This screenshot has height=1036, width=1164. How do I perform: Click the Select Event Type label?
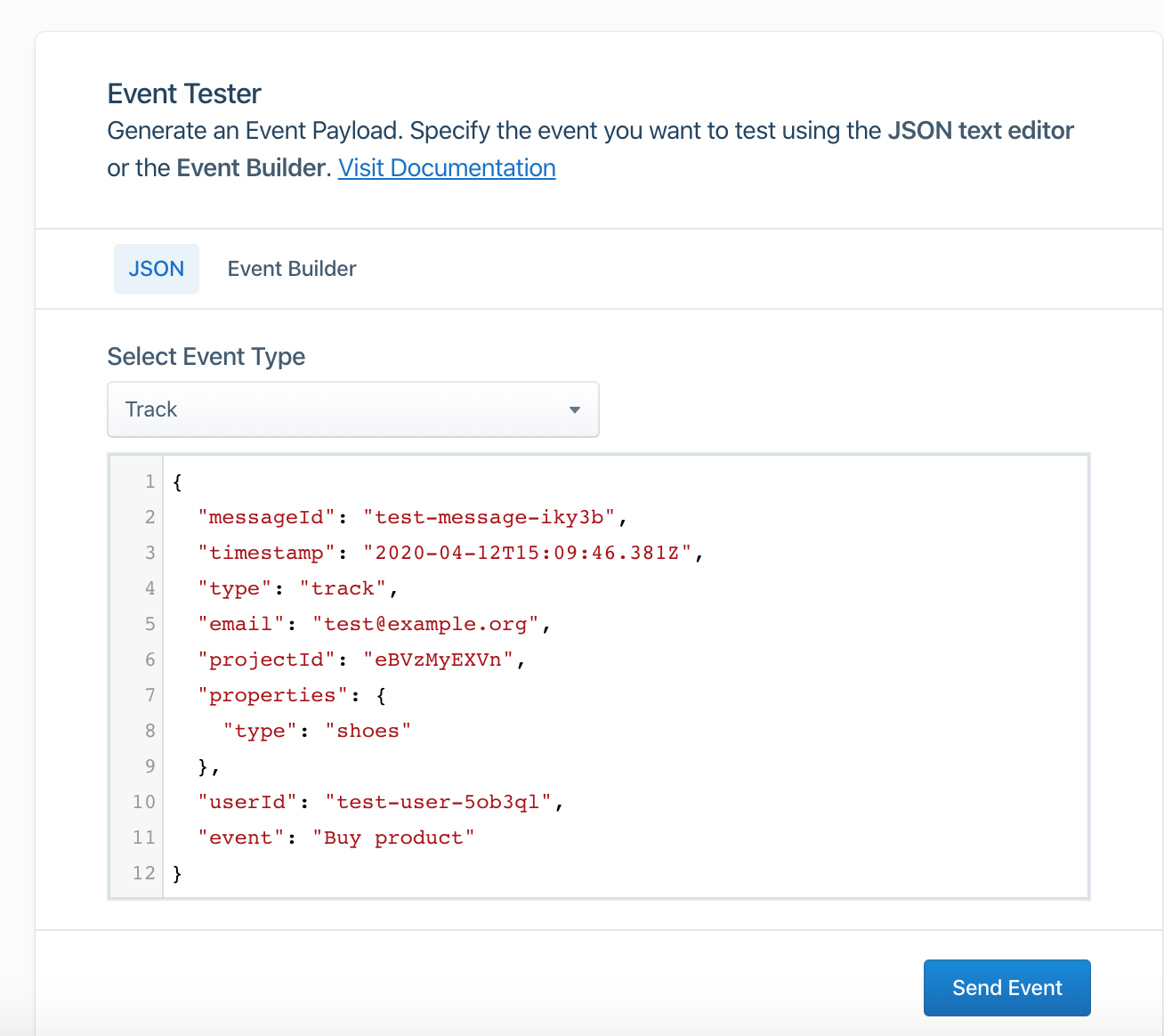tap(206, 357)
